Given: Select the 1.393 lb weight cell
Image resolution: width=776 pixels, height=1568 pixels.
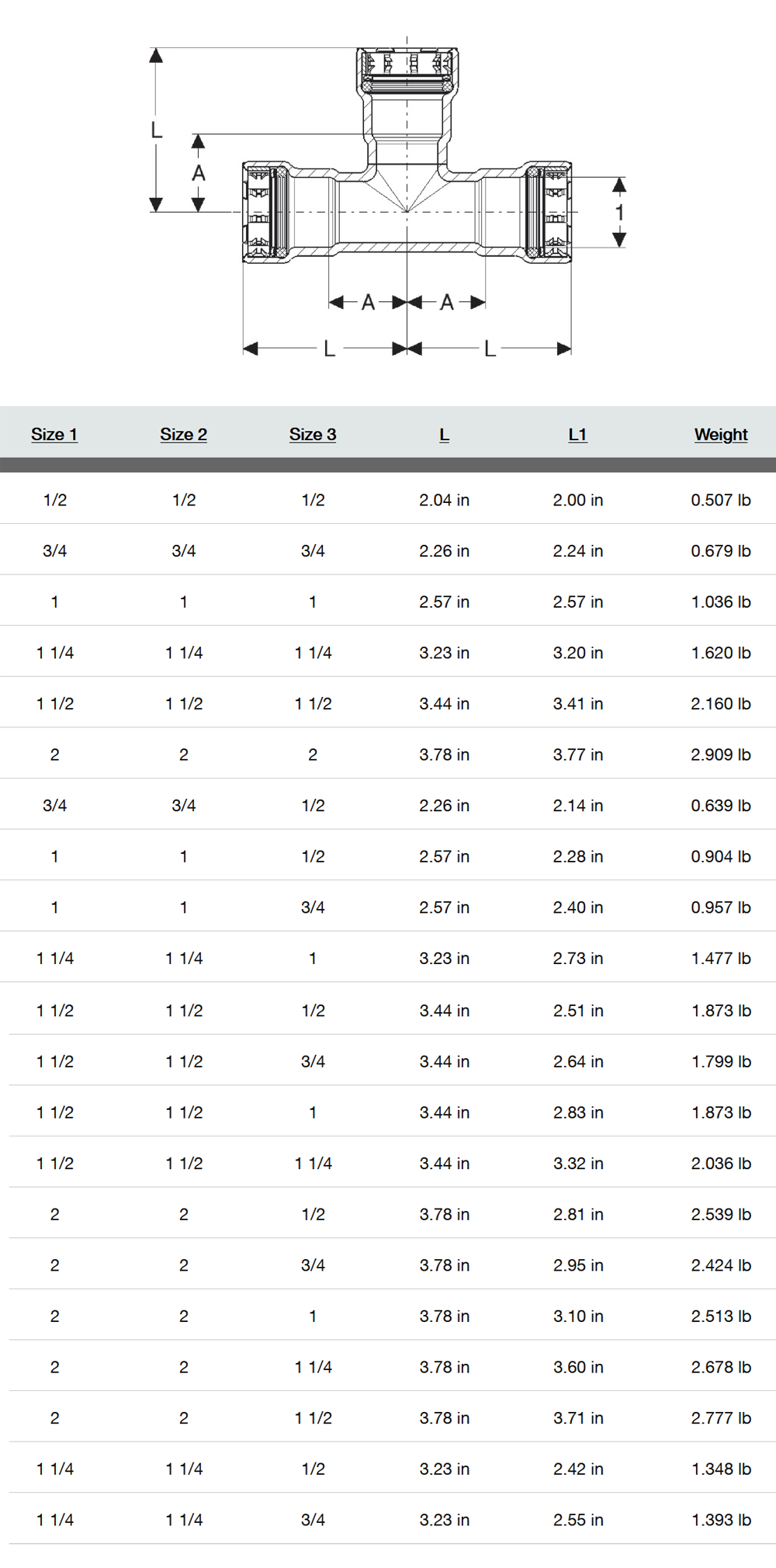Looking at the screenshot, I should tap(721, 1520).
